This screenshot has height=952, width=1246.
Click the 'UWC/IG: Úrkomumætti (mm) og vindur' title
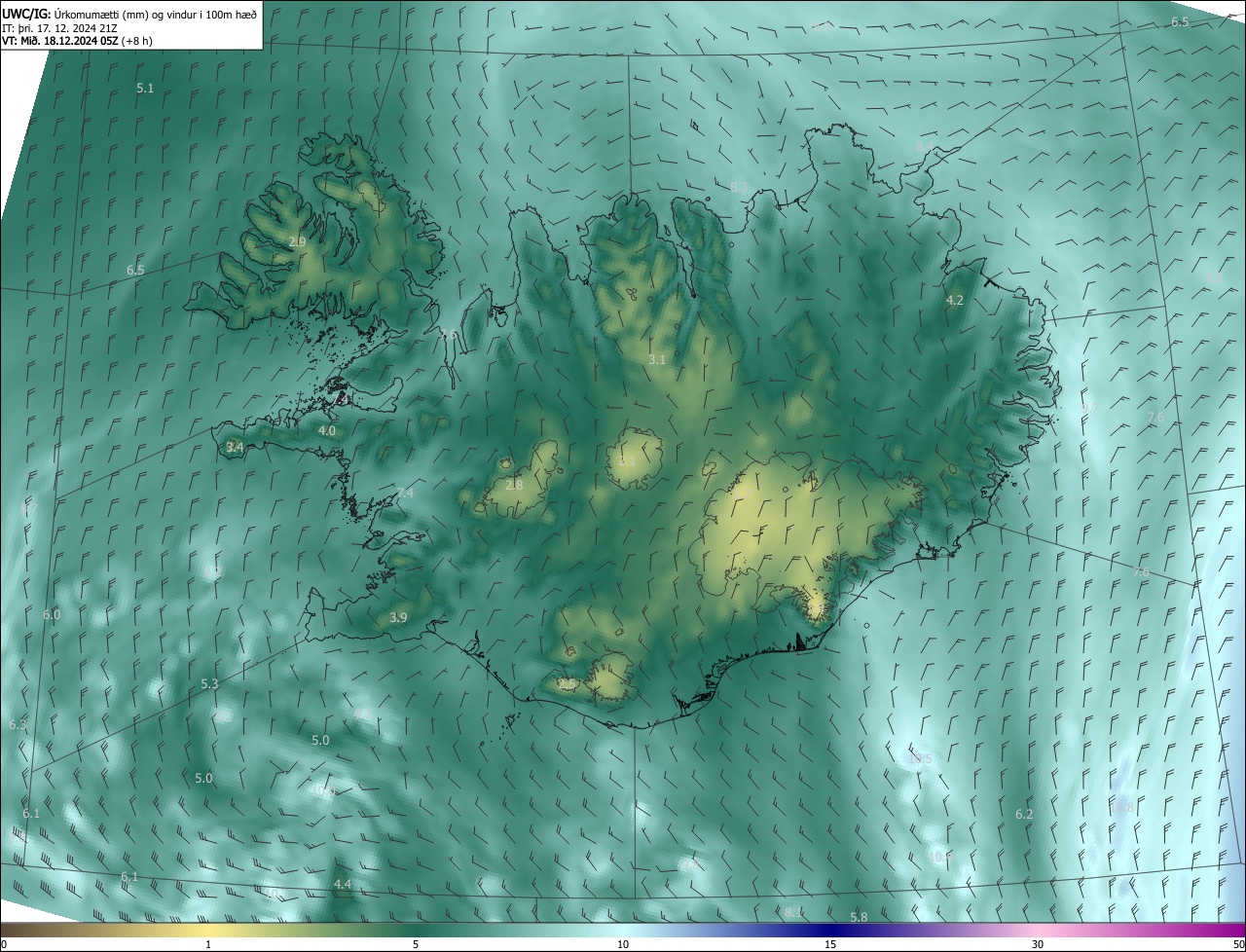tap(128, 14)
